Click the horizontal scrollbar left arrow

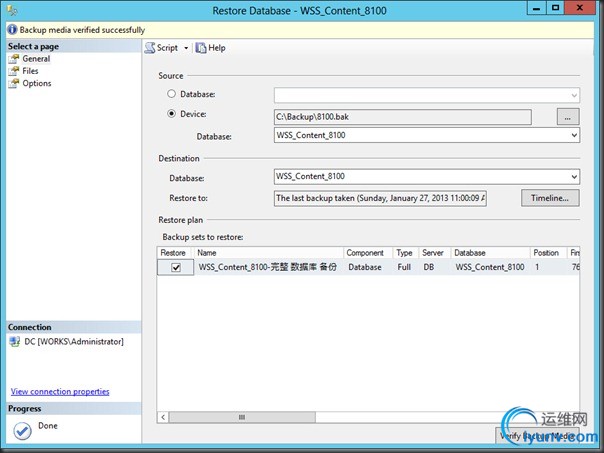pyautogui.click(x=163, y=417)
